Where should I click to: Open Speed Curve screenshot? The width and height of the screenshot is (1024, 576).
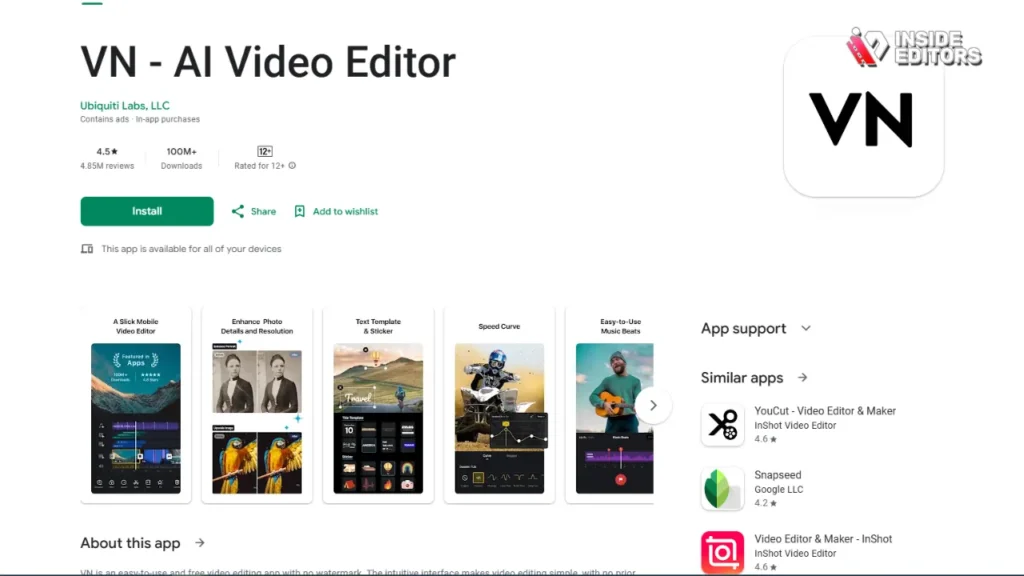pos(499,405)
